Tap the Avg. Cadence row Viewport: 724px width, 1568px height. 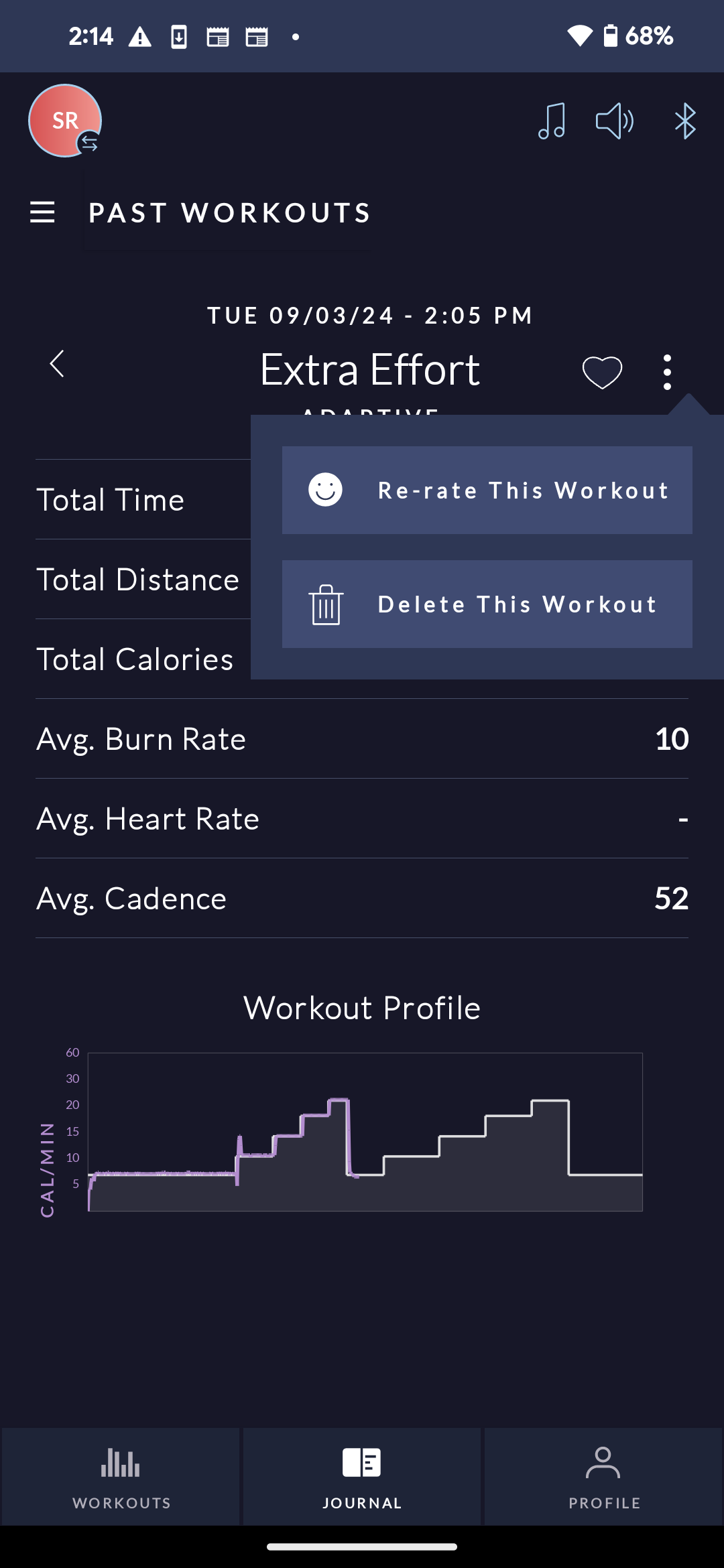[x=362, y=898]
